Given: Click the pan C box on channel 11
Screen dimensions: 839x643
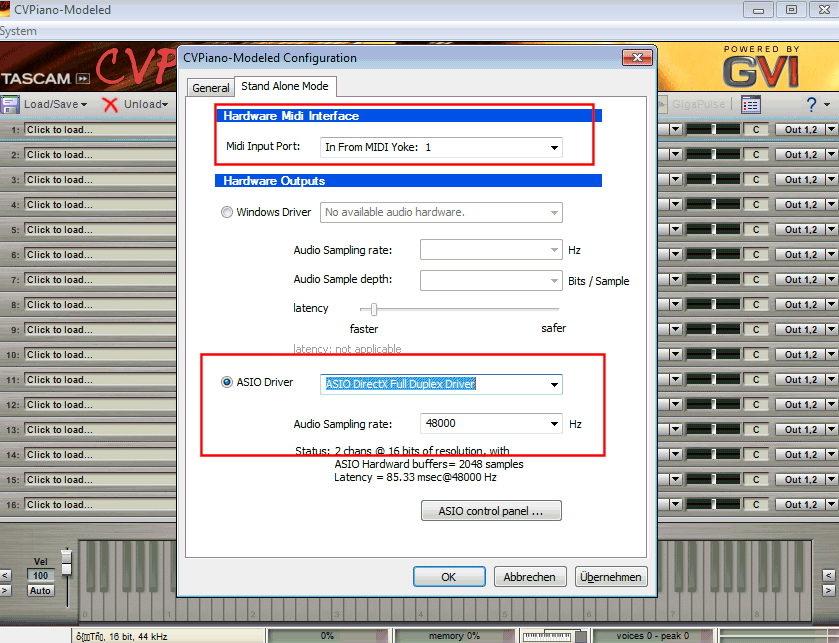Looking at the screenshot, I should [756, 379].
